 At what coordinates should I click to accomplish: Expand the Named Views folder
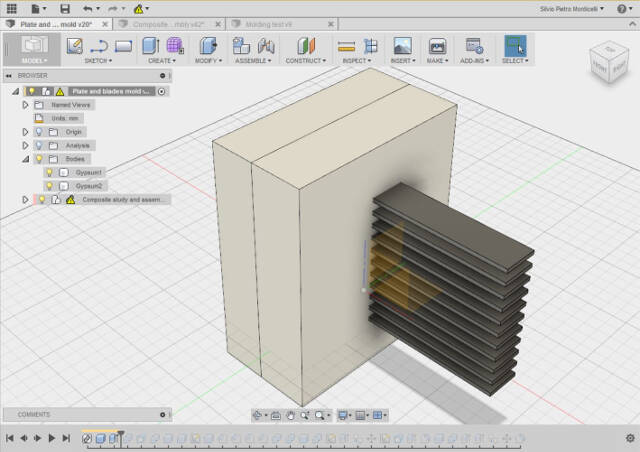(x=25, y=105)
